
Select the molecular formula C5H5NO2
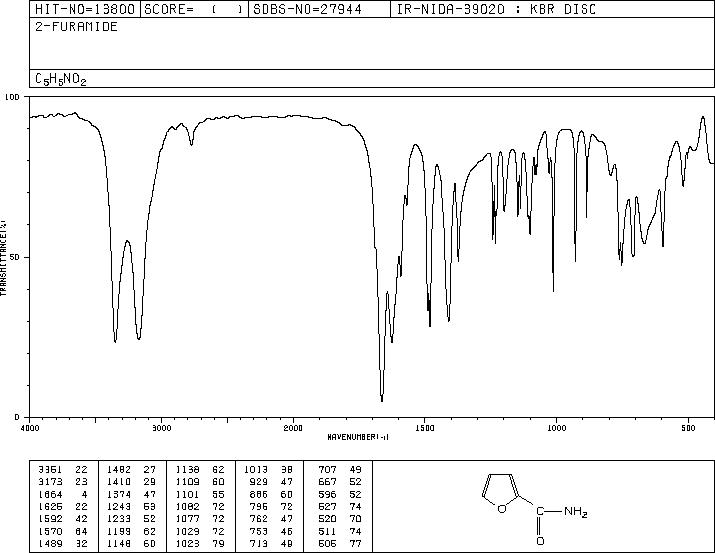tap(61, 79)
